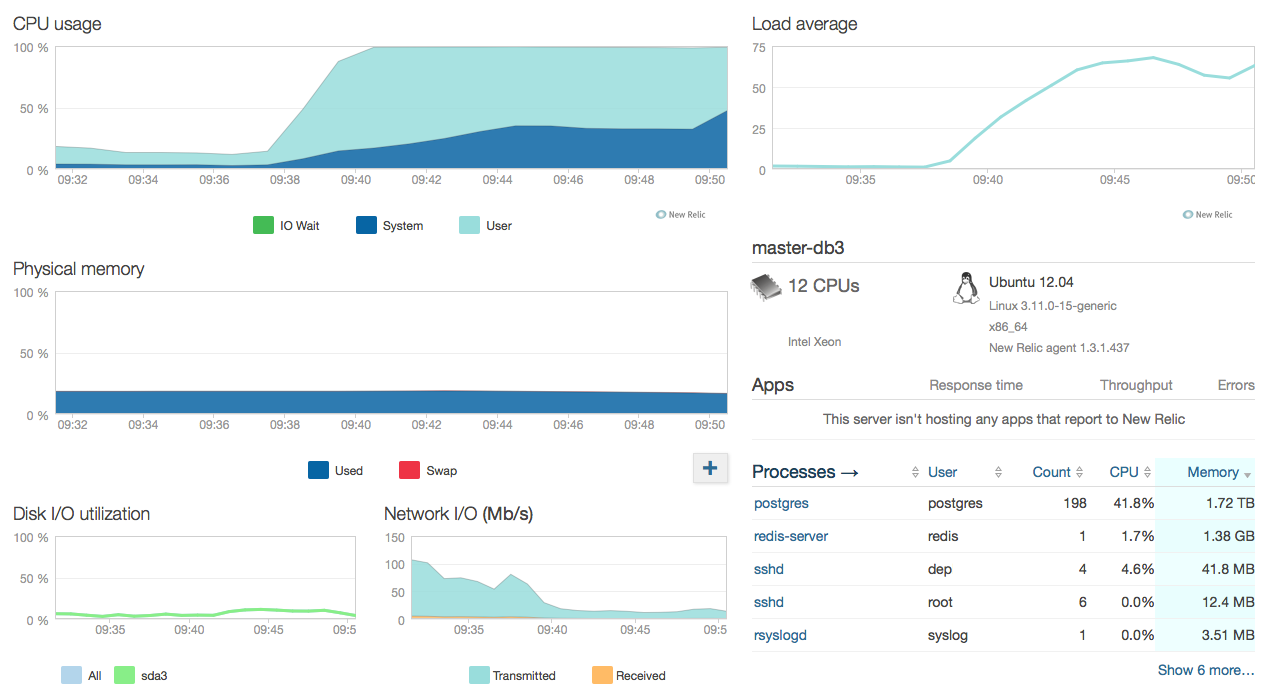
Task: Open the postgres process link
Action: 781,503
